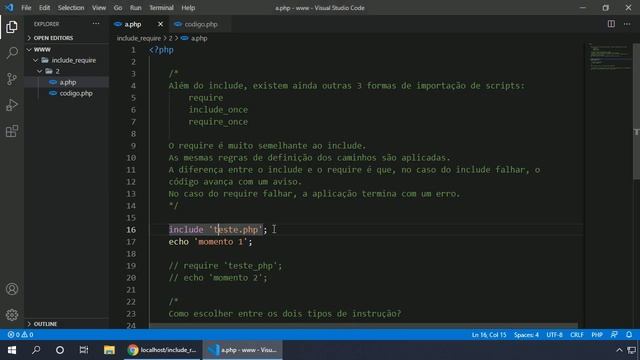Open the Windows Start menu
The width and height of the screenshot is (640, 360).
(12, 350)
